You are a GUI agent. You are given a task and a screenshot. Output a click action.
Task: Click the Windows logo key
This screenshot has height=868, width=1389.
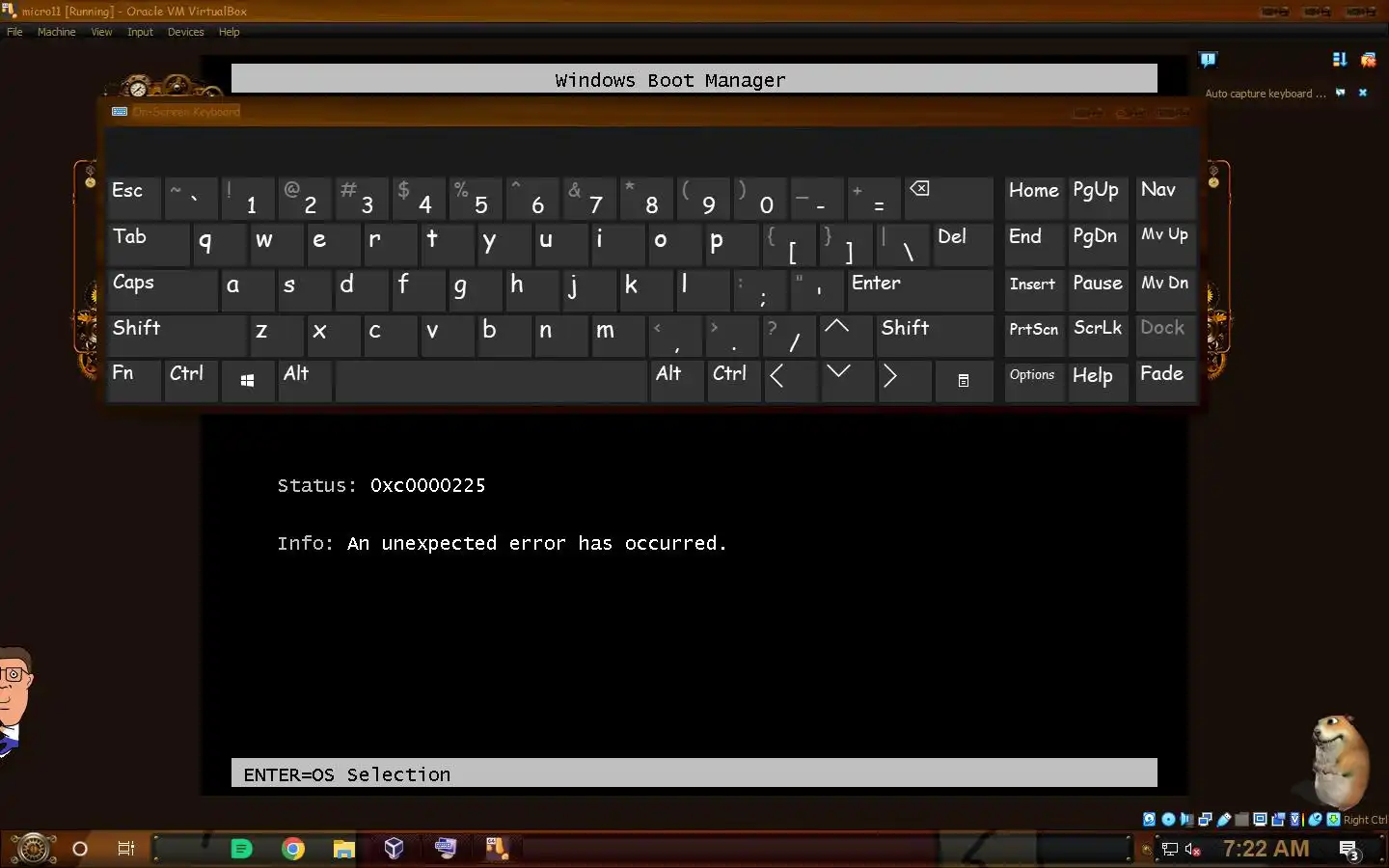[247, 381]
